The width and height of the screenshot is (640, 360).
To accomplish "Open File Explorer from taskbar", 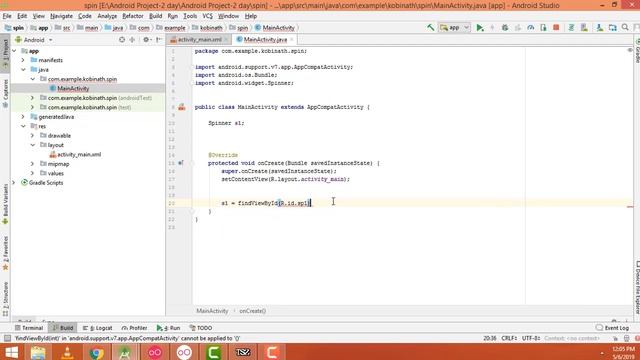I will pos(38,352).
